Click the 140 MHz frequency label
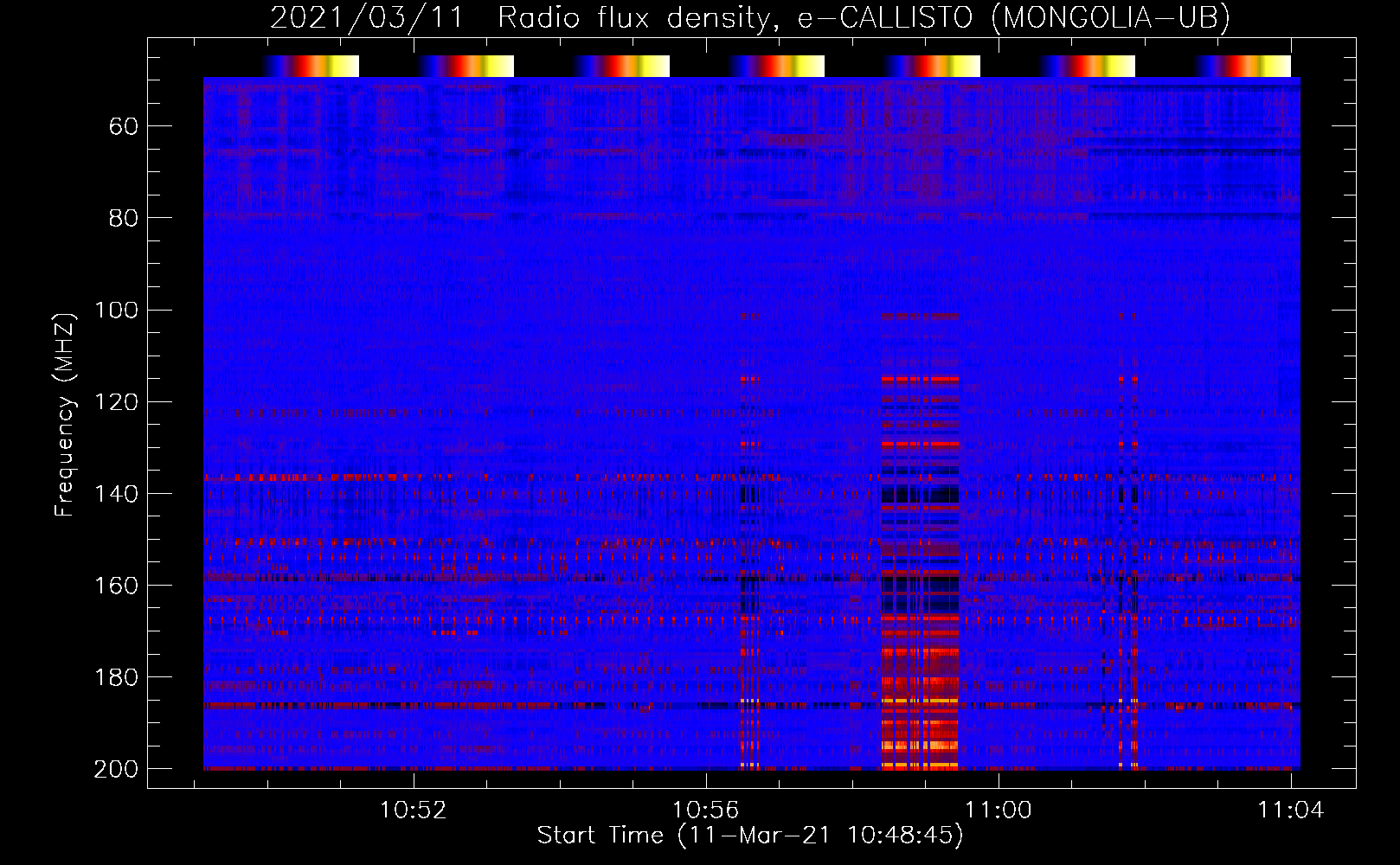Screen dimensions: 1400x865 (x=116, y=494)
